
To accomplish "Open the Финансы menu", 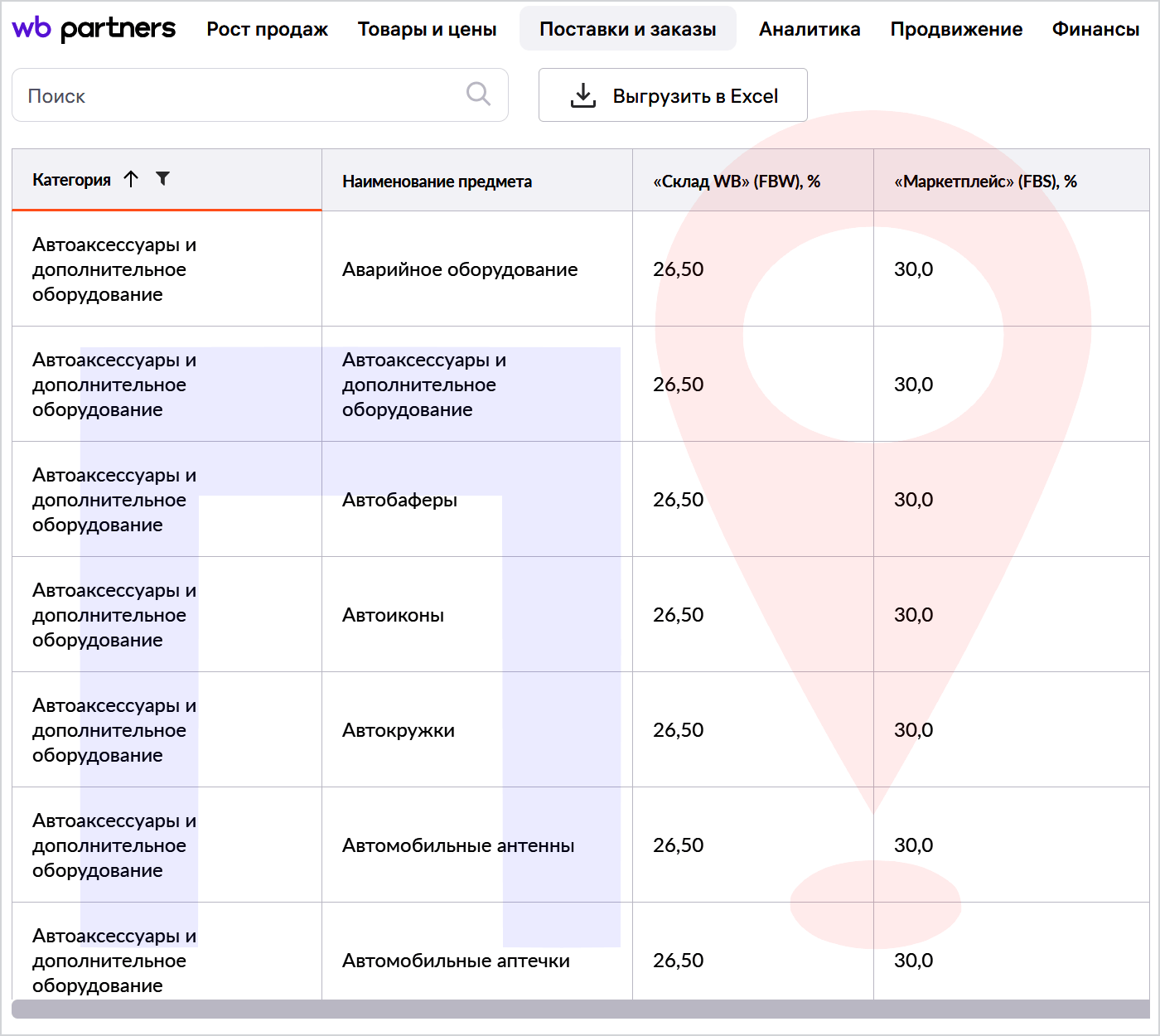I will 1095,29.
